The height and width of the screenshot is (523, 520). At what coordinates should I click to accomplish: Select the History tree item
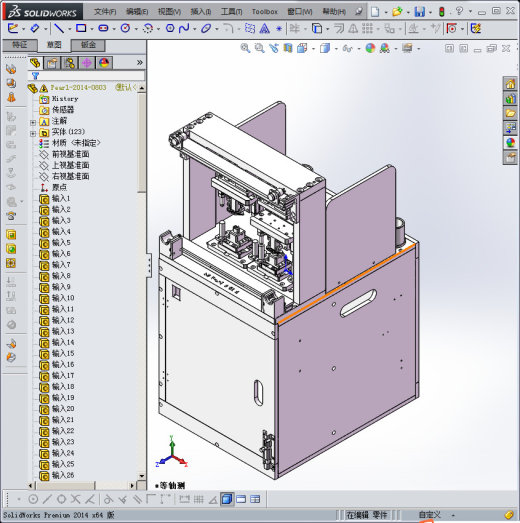(65, 99)
